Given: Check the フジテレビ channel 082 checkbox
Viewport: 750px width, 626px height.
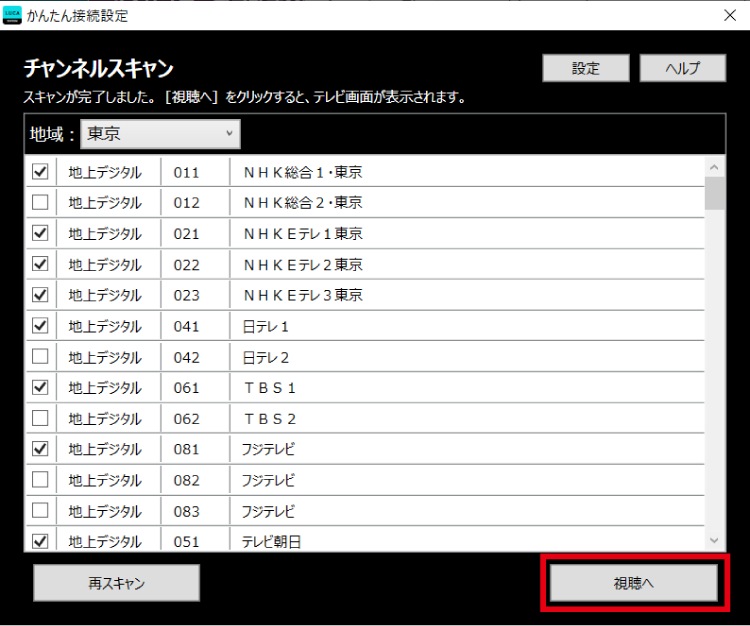Looking at the screenshot, I should pos(40,480).
